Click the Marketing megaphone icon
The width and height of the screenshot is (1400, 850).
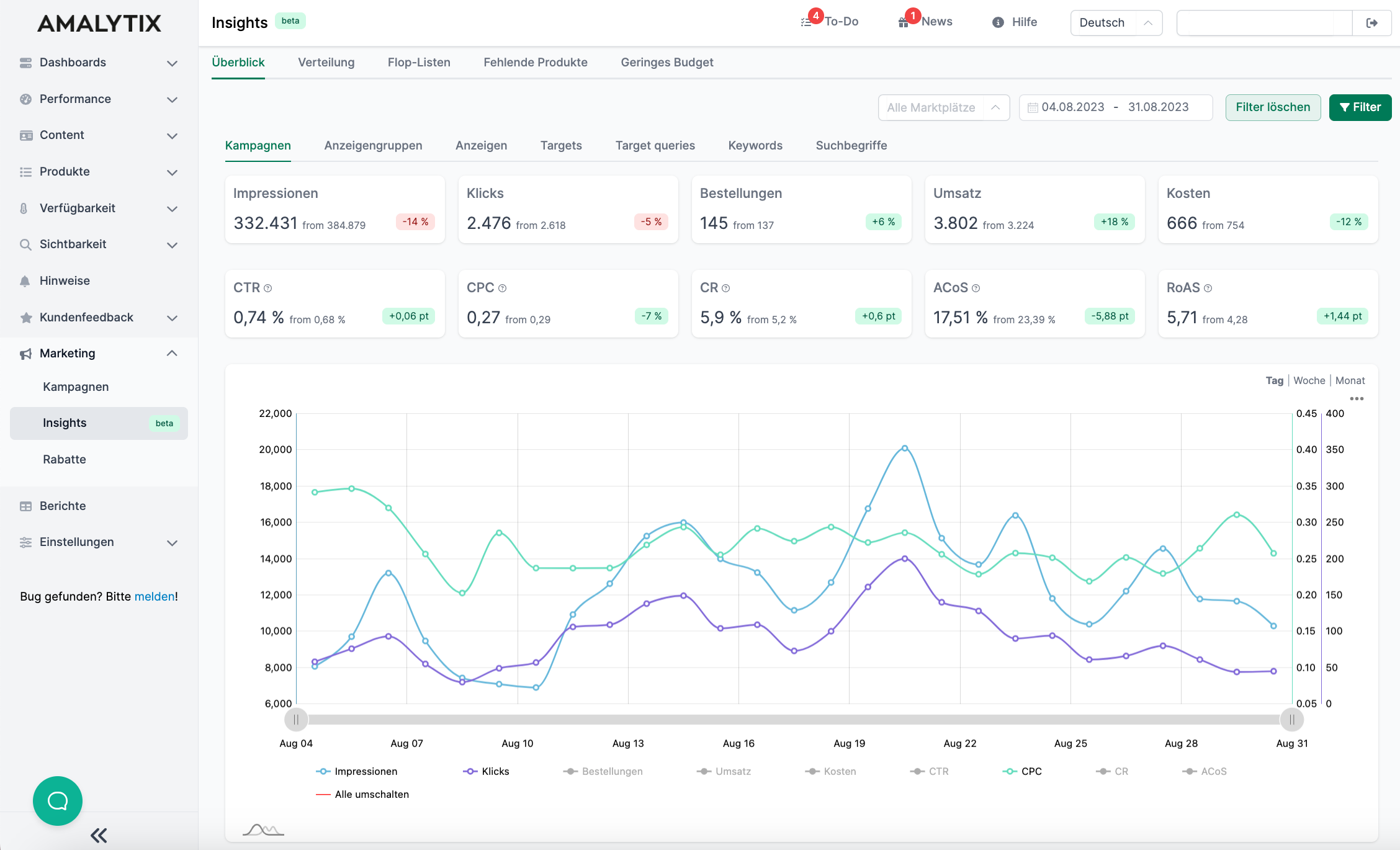(x=25, y=354)
